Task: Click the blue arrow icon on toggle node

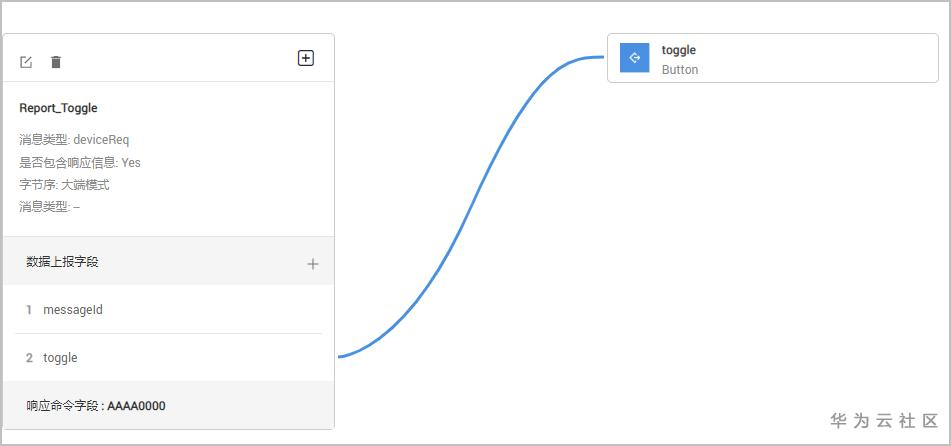Action: [x=634, y=58]
